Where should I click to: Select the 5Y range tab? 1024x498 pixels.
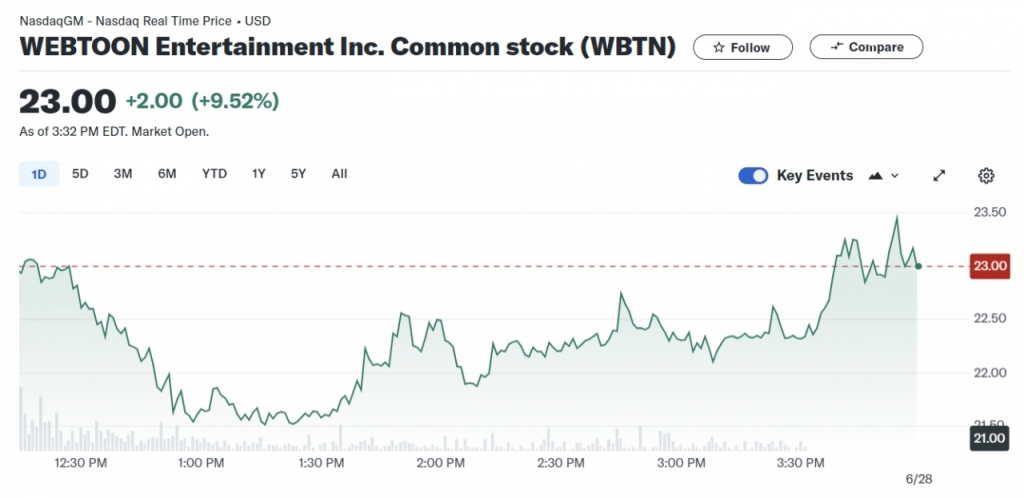click(x=298, y=174)
